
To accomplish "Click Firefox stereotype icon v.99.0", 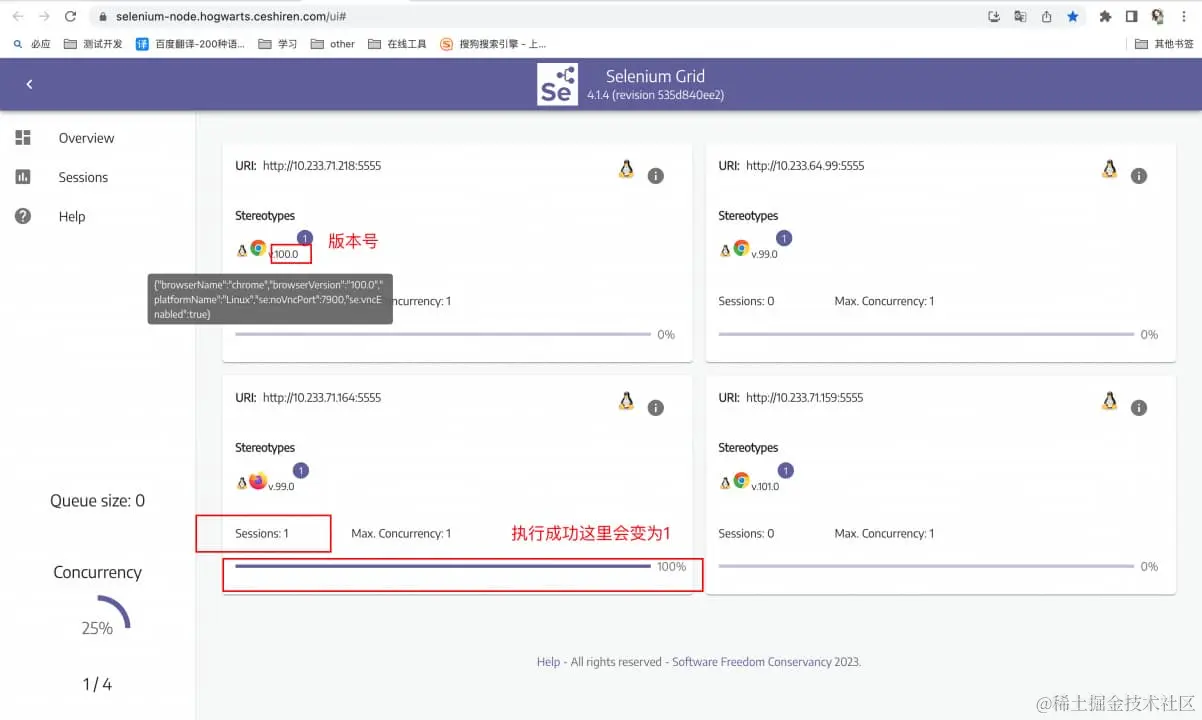I will point(258,480).
